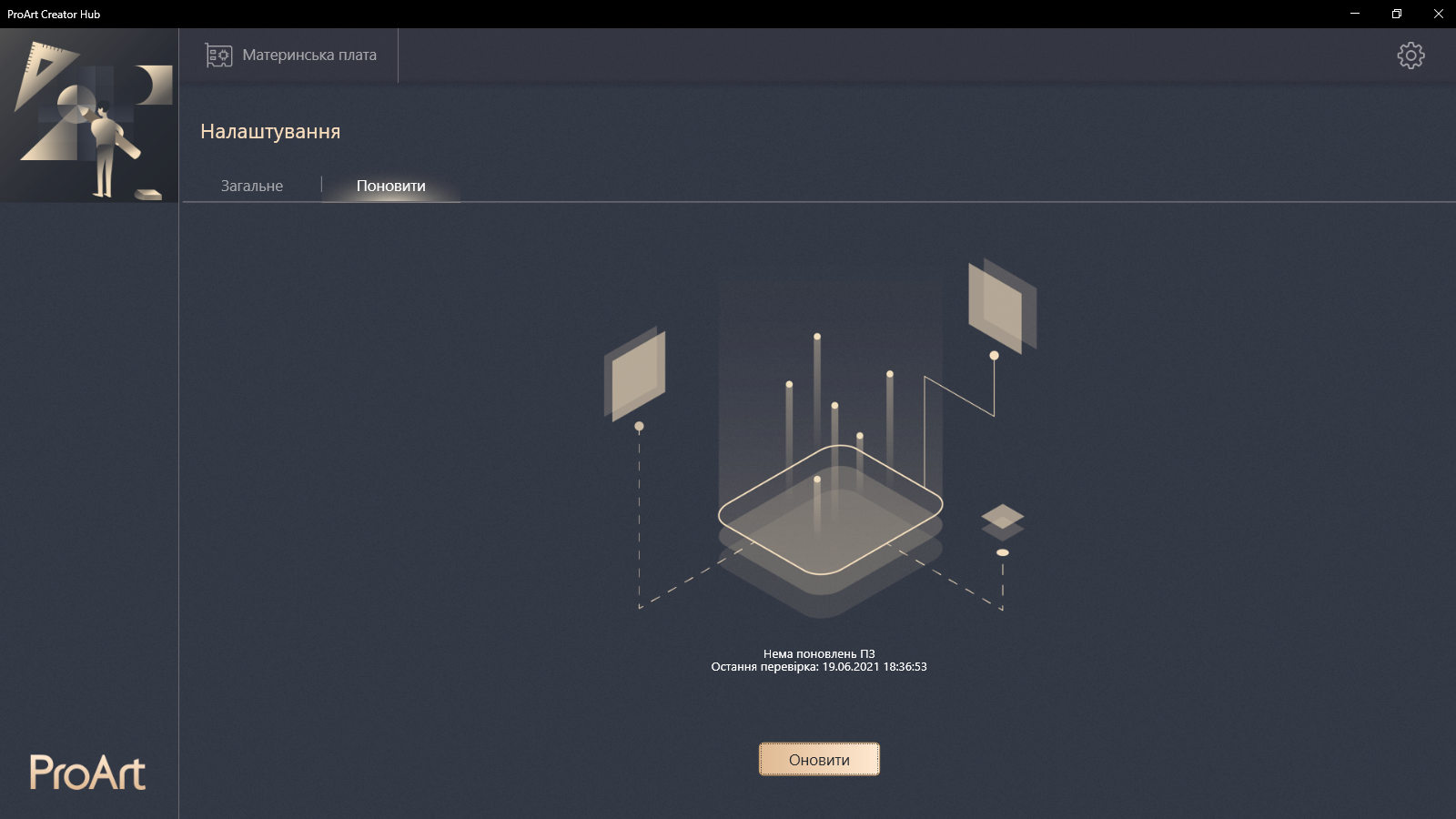Close the ProArt Creator Hub window
1456x819 pixels.
(1438, 14)
